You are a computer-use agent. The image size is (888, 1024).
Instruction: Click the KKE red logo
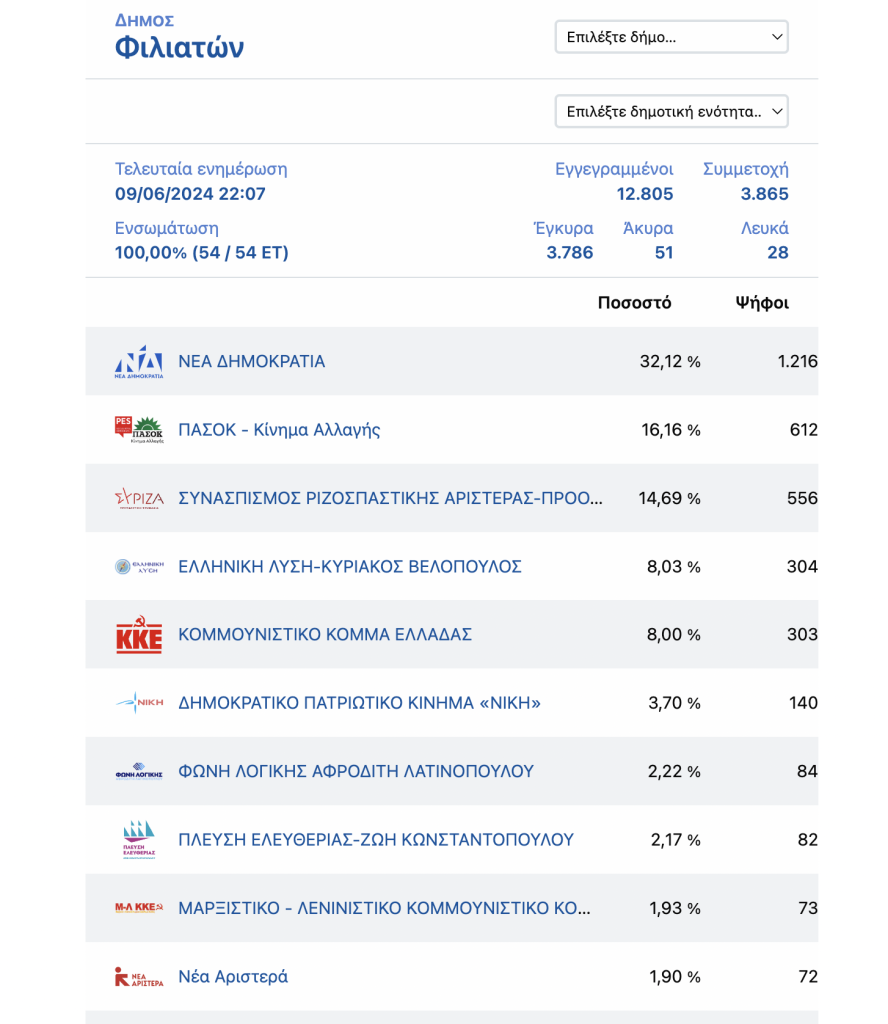(x=139, y=635)
